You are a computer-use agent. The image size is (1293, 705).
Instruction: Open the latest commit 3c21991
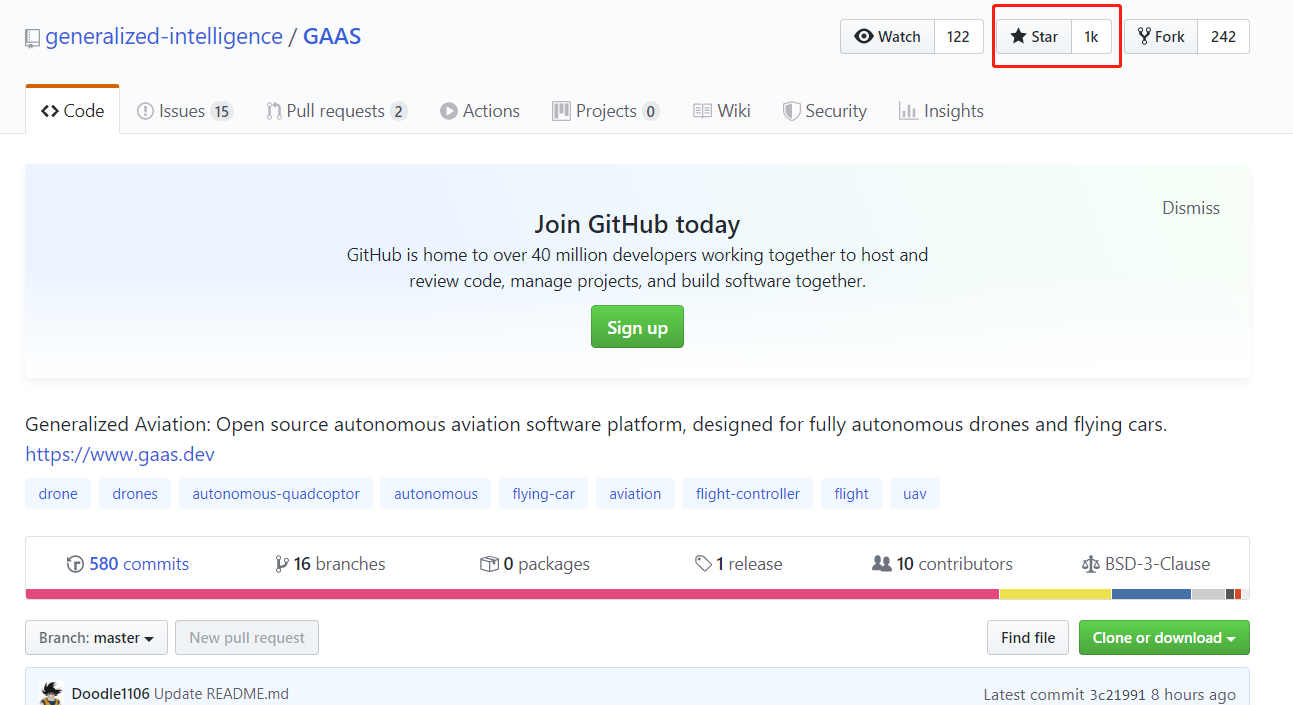click(1117, 694)
